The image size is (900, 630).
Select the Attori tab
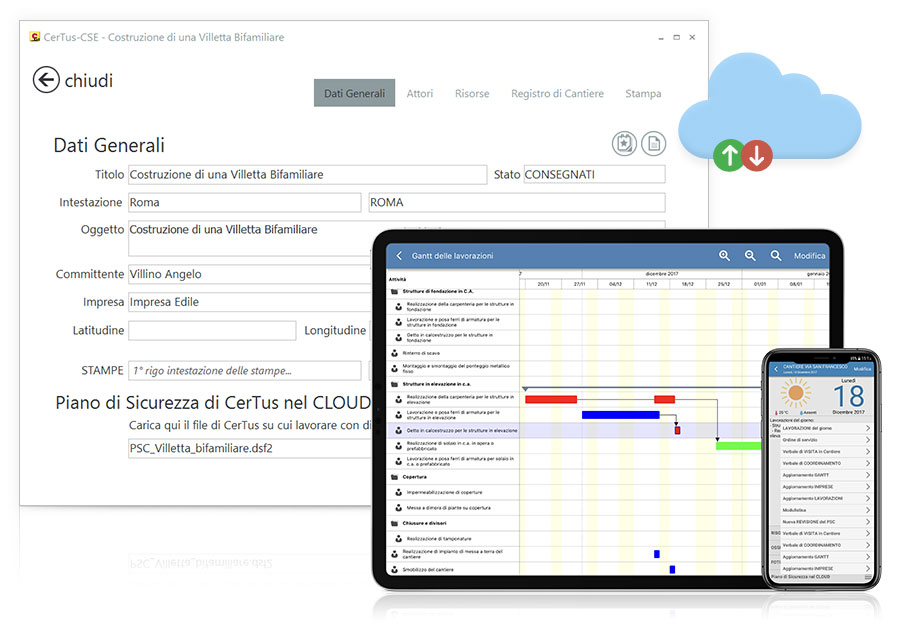420,93
